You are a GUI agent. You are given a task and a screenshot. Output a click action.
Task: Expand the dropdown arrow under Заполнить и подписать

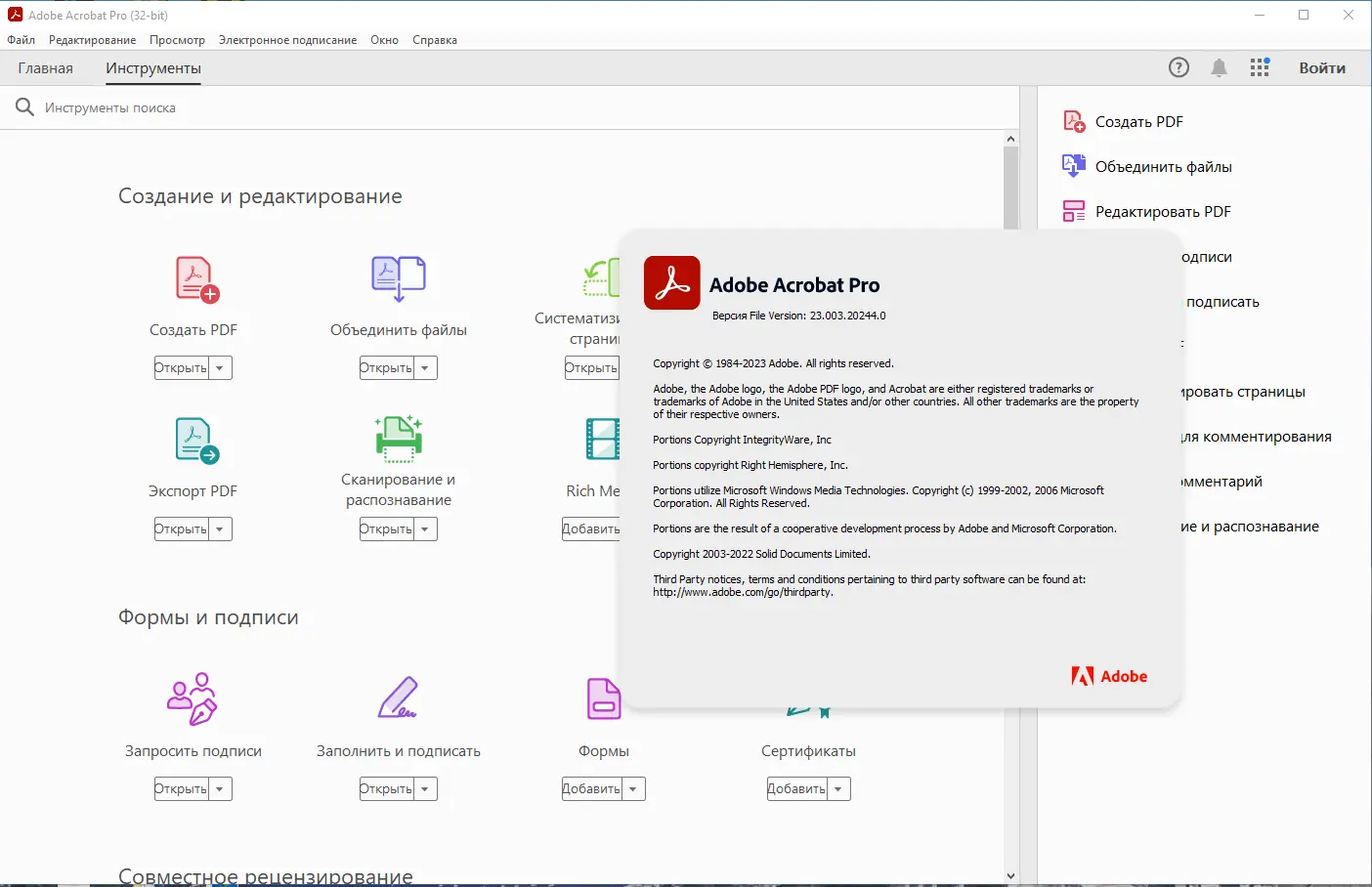[x=425, y=789]
